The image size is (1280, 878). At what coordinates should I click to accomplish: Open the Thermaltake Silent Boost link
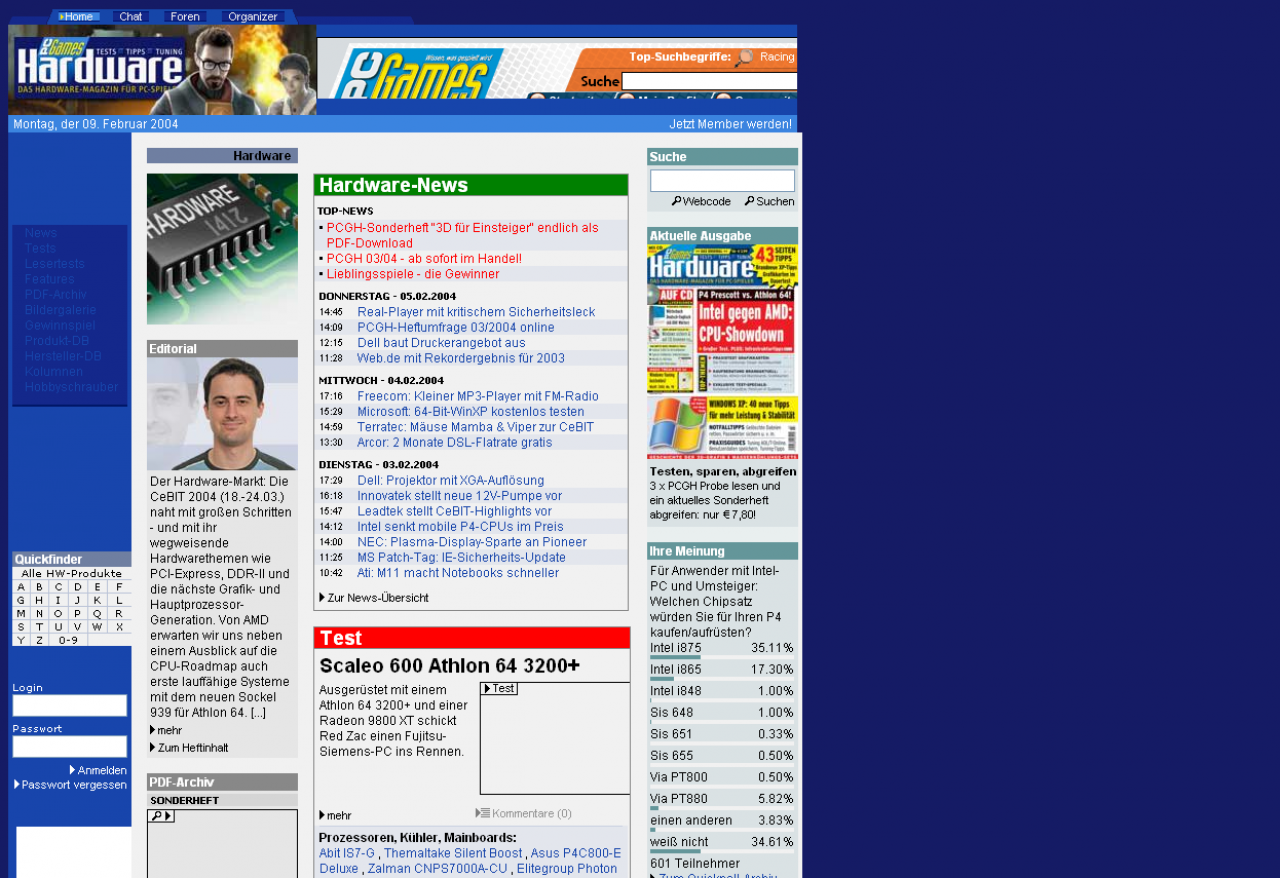453,853
